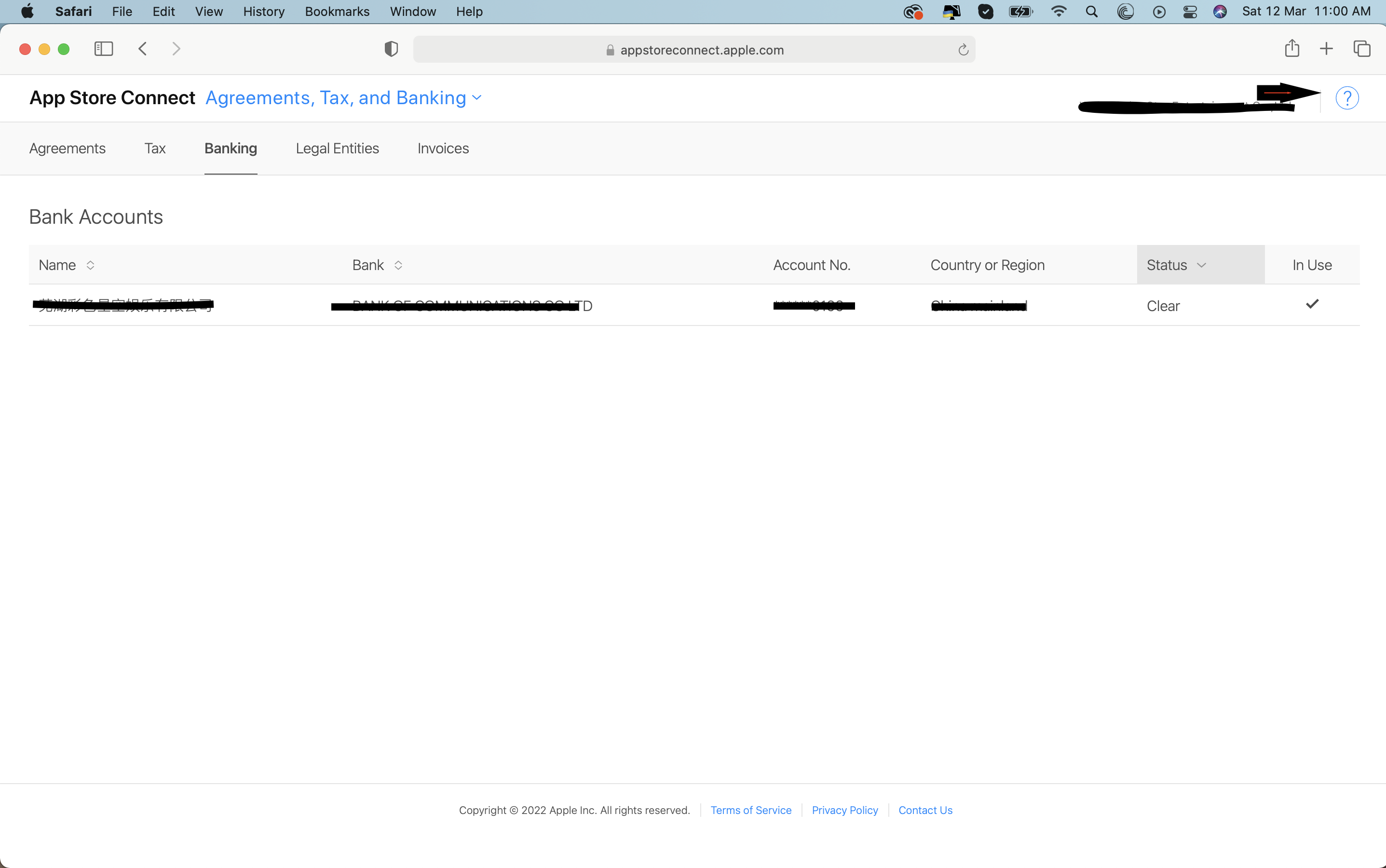Click the display mirroring menu bar icon
Screen dimensions: 1386x868
[x=951, y=12]
